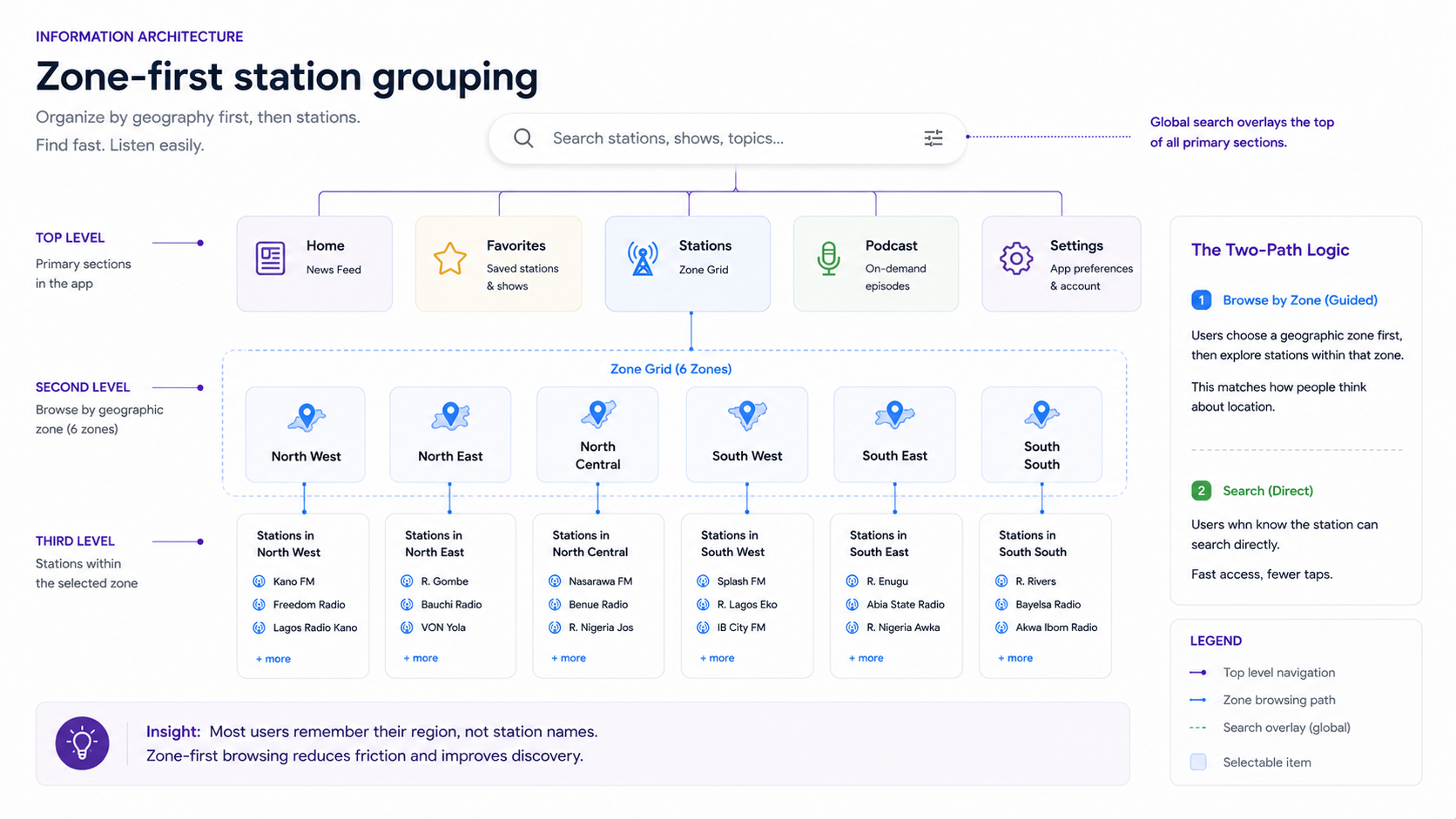Select the Stations antenna tower icon
The height and width of the screenshot is (819, 1456).
(643, 258)
